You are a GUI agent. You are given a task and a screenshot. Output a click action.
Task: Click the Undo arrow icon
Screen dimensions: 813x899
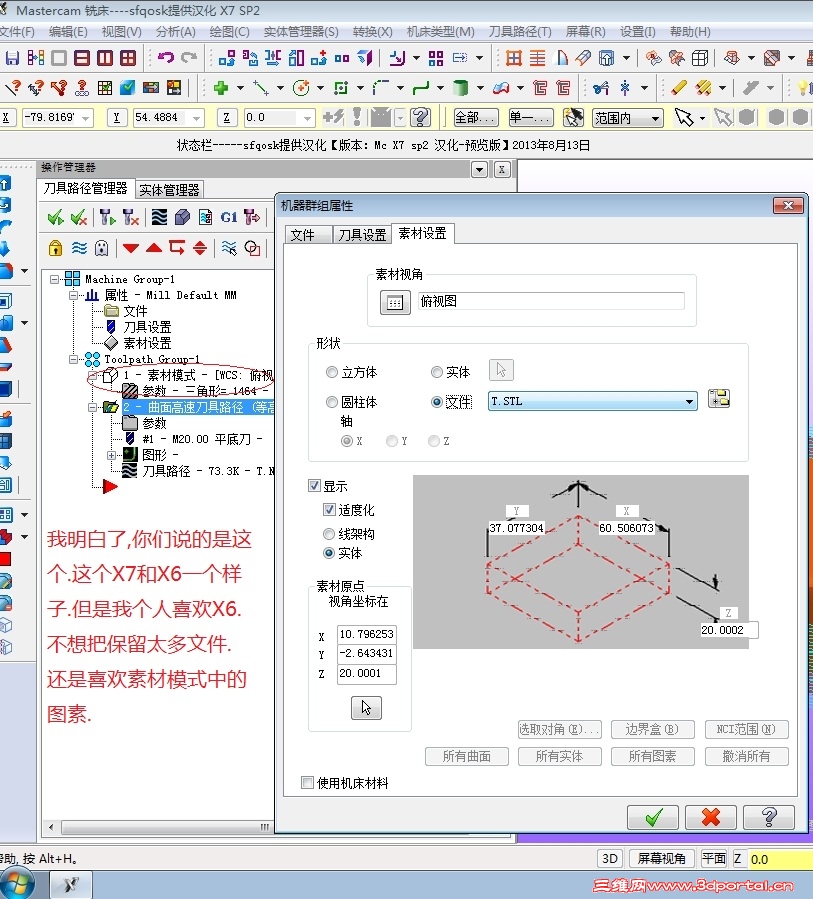pos(166,57)
